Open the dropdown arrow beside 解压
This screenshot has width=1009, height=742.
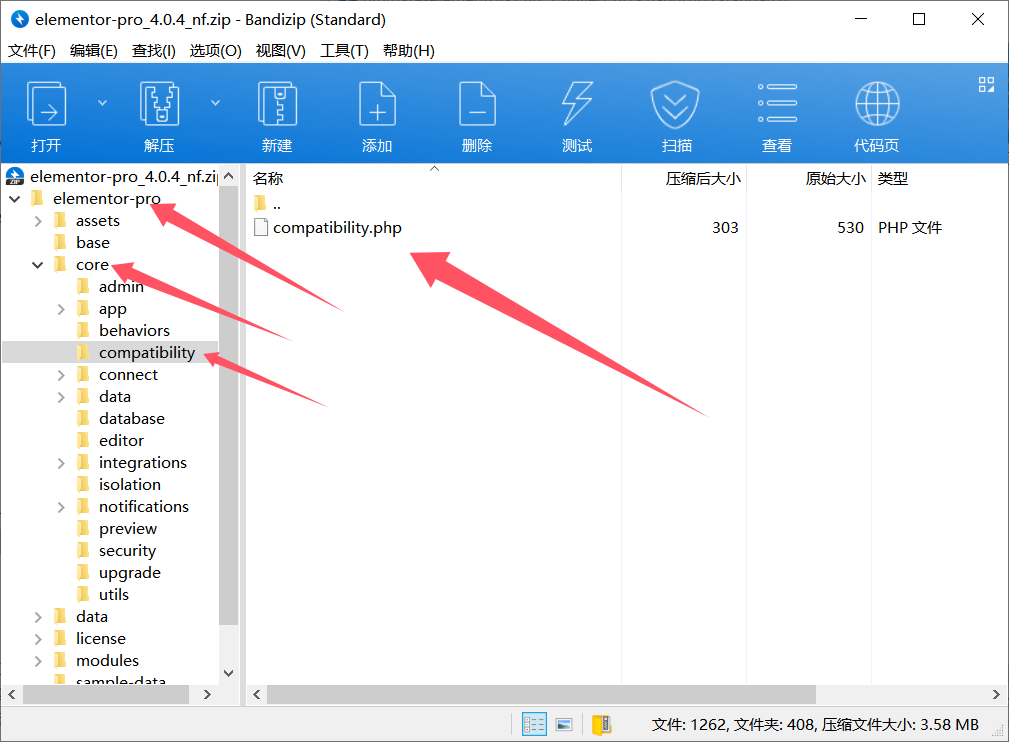click(216, 102)
